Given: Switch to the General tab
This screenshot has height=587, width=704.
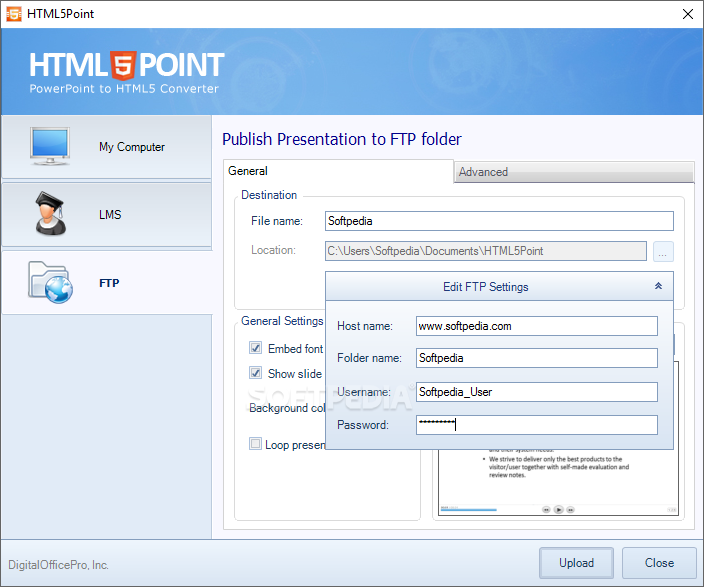Looking at the screenshot, I should coord(338,171).
